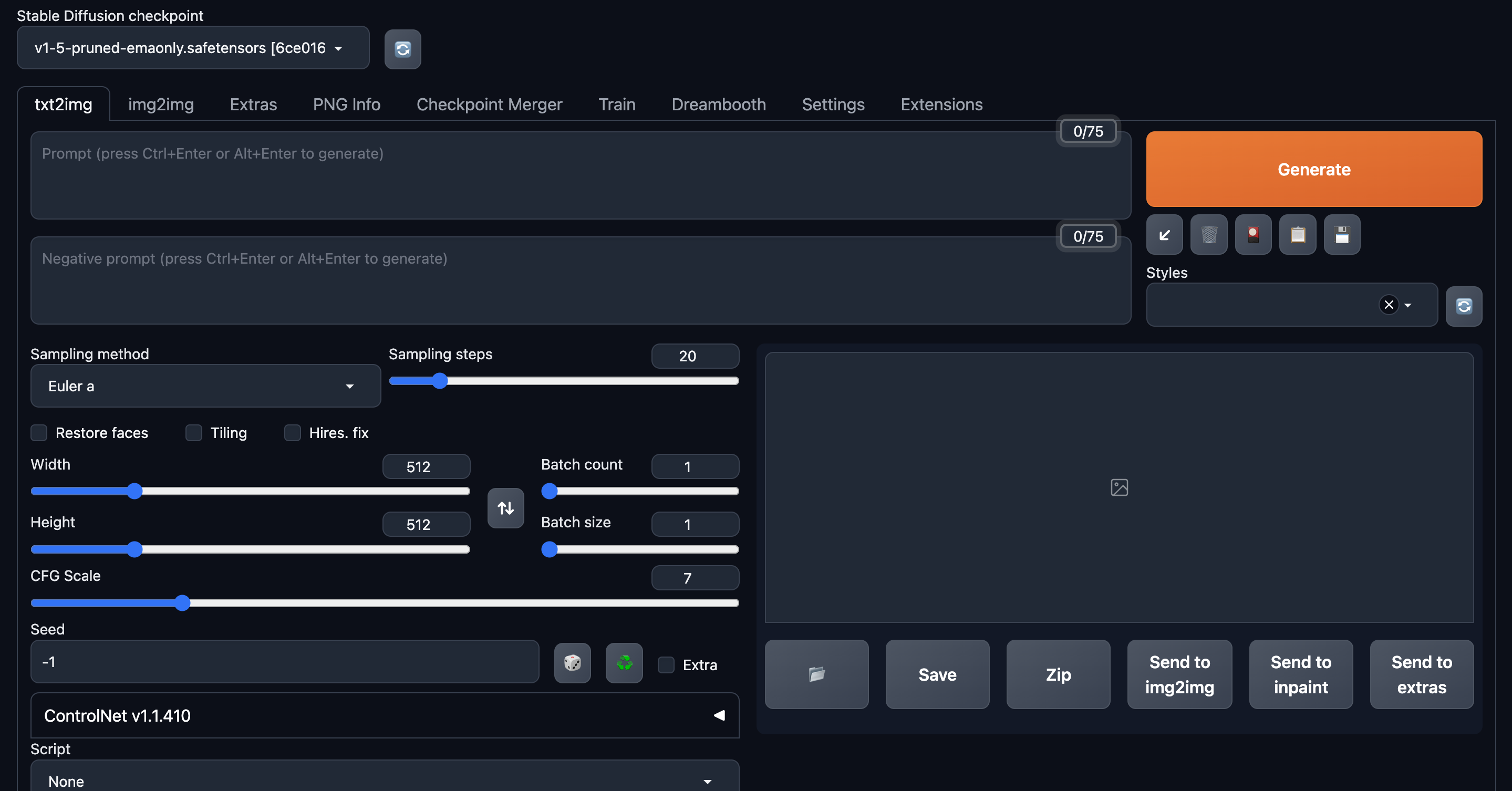
Task: Expand the ControlNet v1.1.410 section
Action: [x=385, y=715]
